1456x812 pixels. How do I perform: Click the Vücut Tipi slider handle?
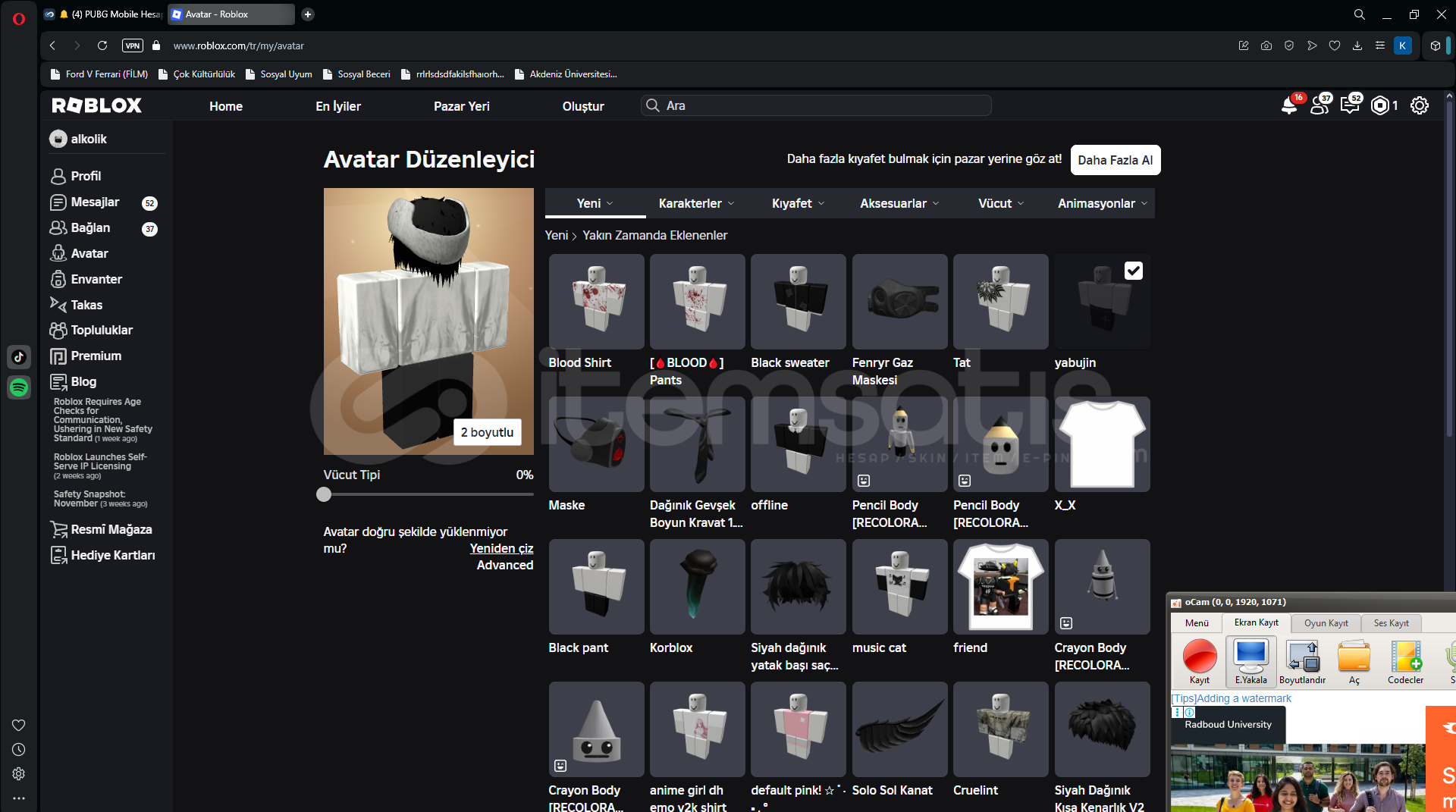pyautogui.click(x=324, y=494)
